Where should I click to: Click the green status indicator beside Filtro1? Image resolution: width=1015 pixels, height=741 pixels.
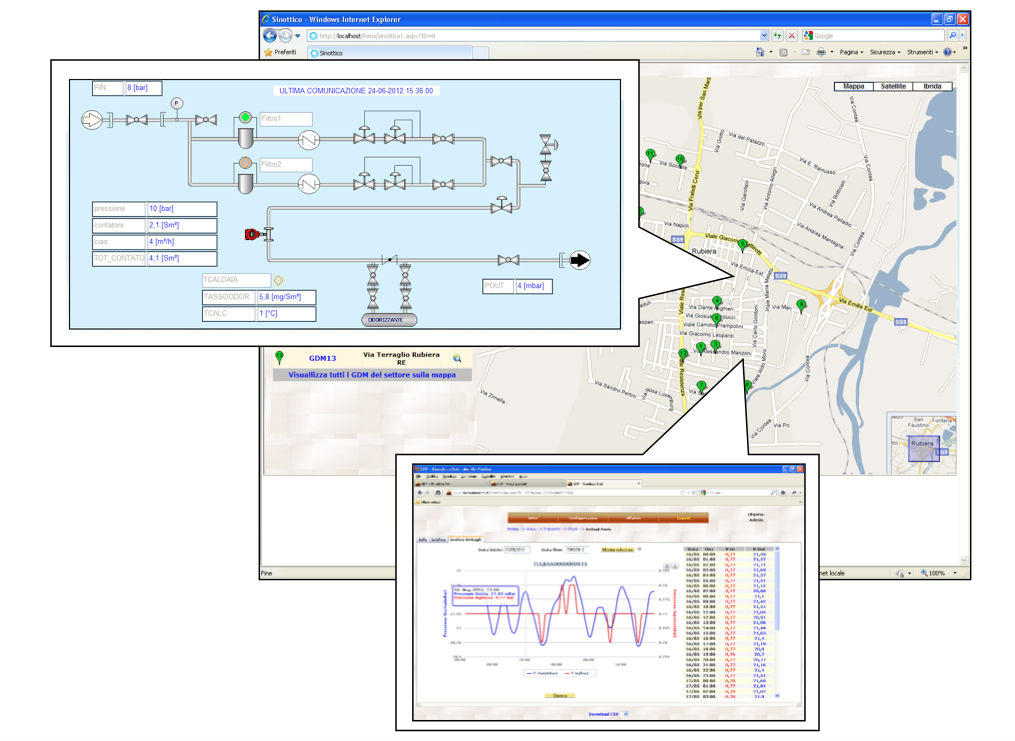(245, 117)
